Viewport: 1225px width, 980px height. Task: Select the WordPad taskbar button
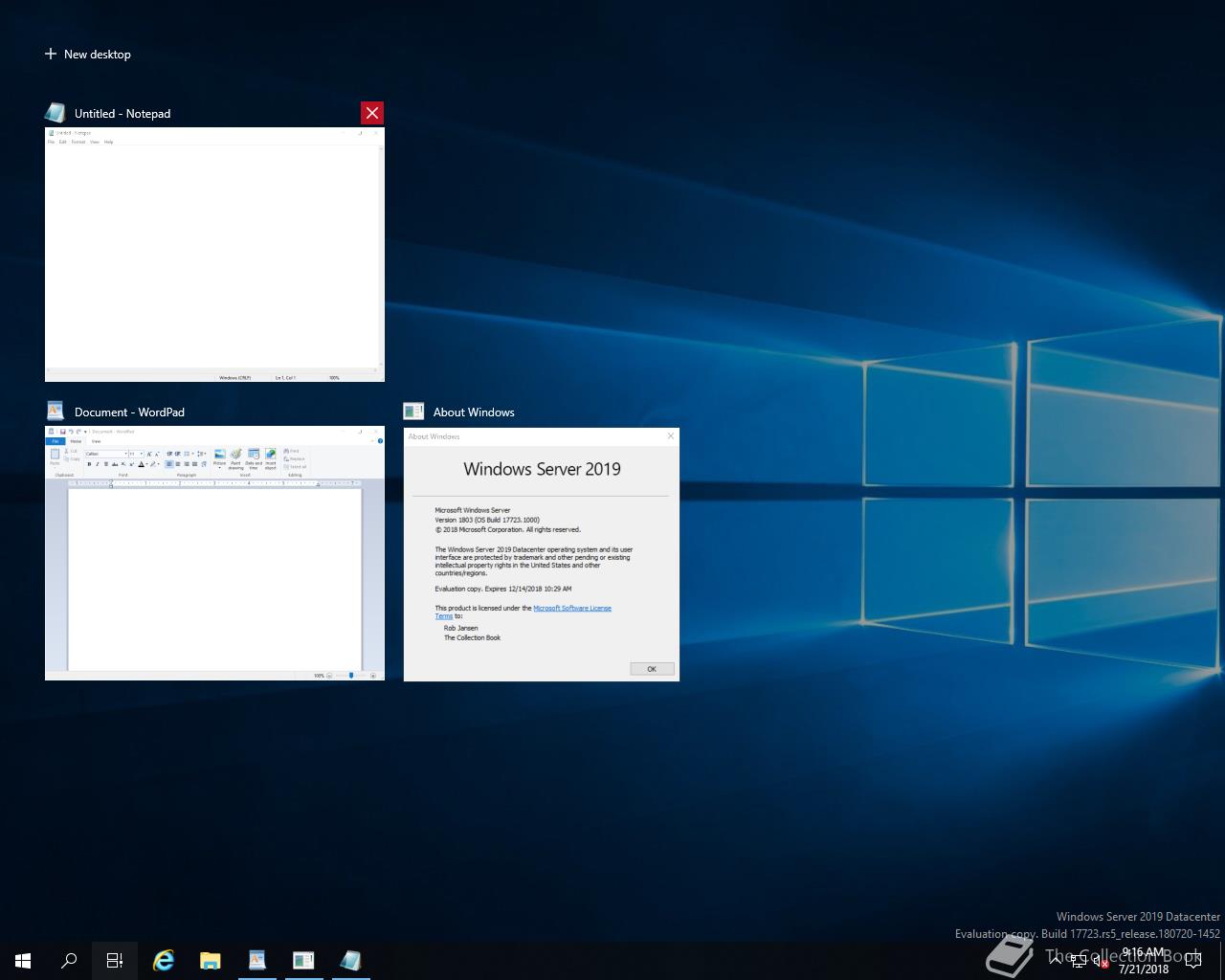pyautogui.click(x=257, y=961)
